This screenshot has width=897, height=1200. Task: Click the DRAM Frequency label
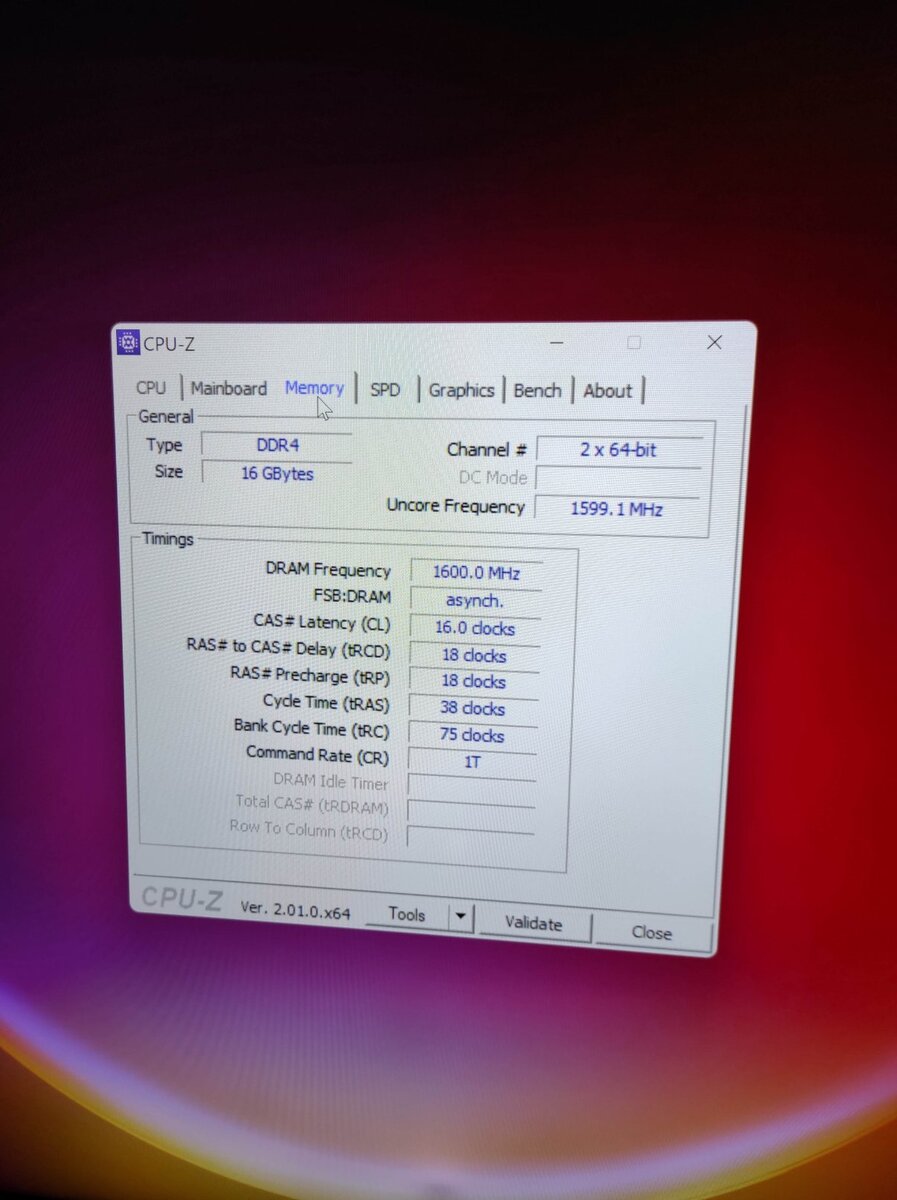pyautogui.click(x=328, y=569)
